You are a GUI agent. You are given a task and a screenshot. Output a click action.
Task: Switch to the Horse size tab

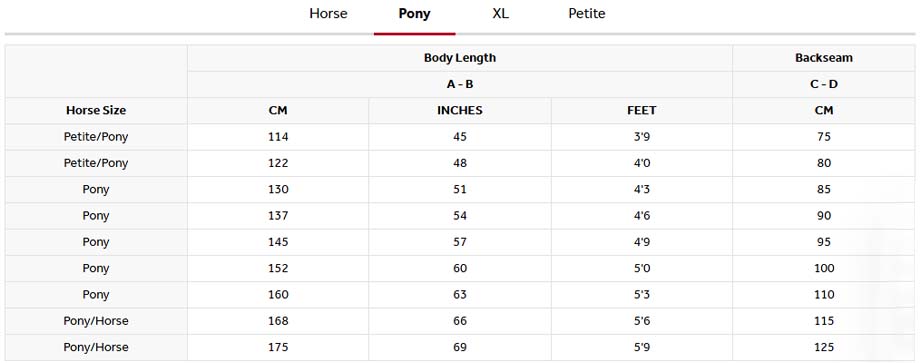point(328,13)
